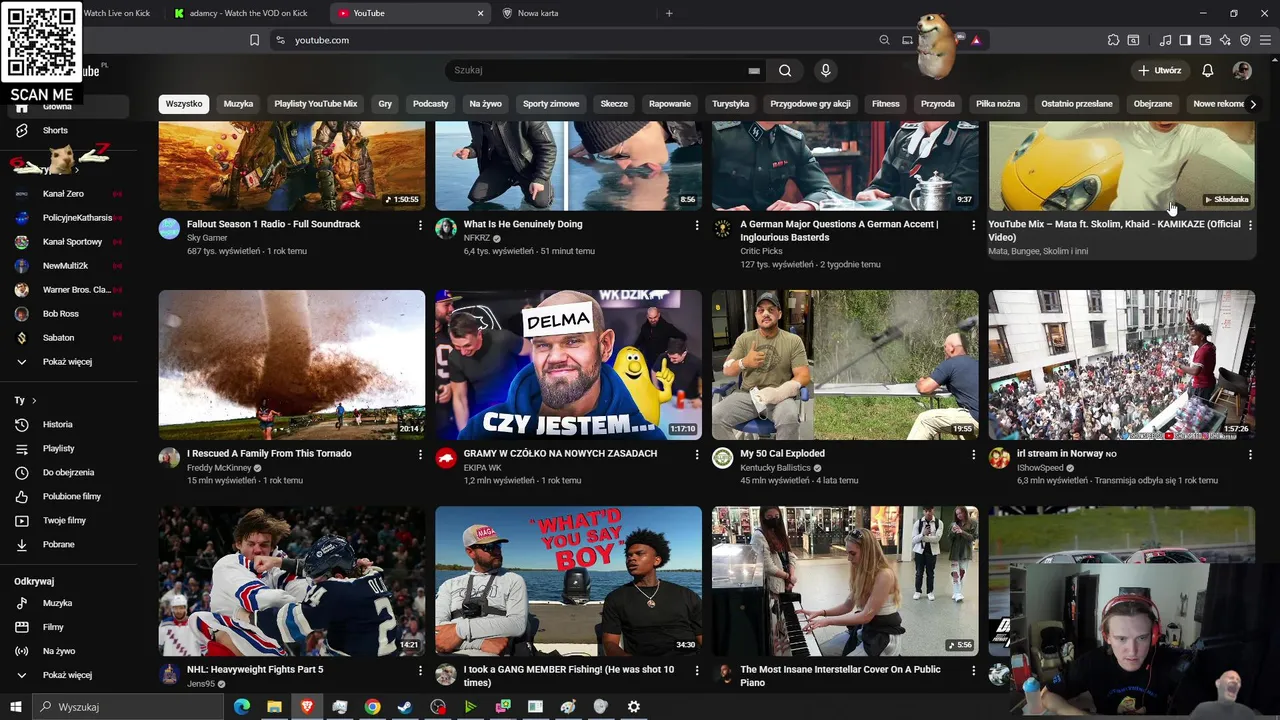The width and height of the screenshot is (1280, 720).
Task: Open more options for irl stream in Norway
Action: click(1250, 455)
